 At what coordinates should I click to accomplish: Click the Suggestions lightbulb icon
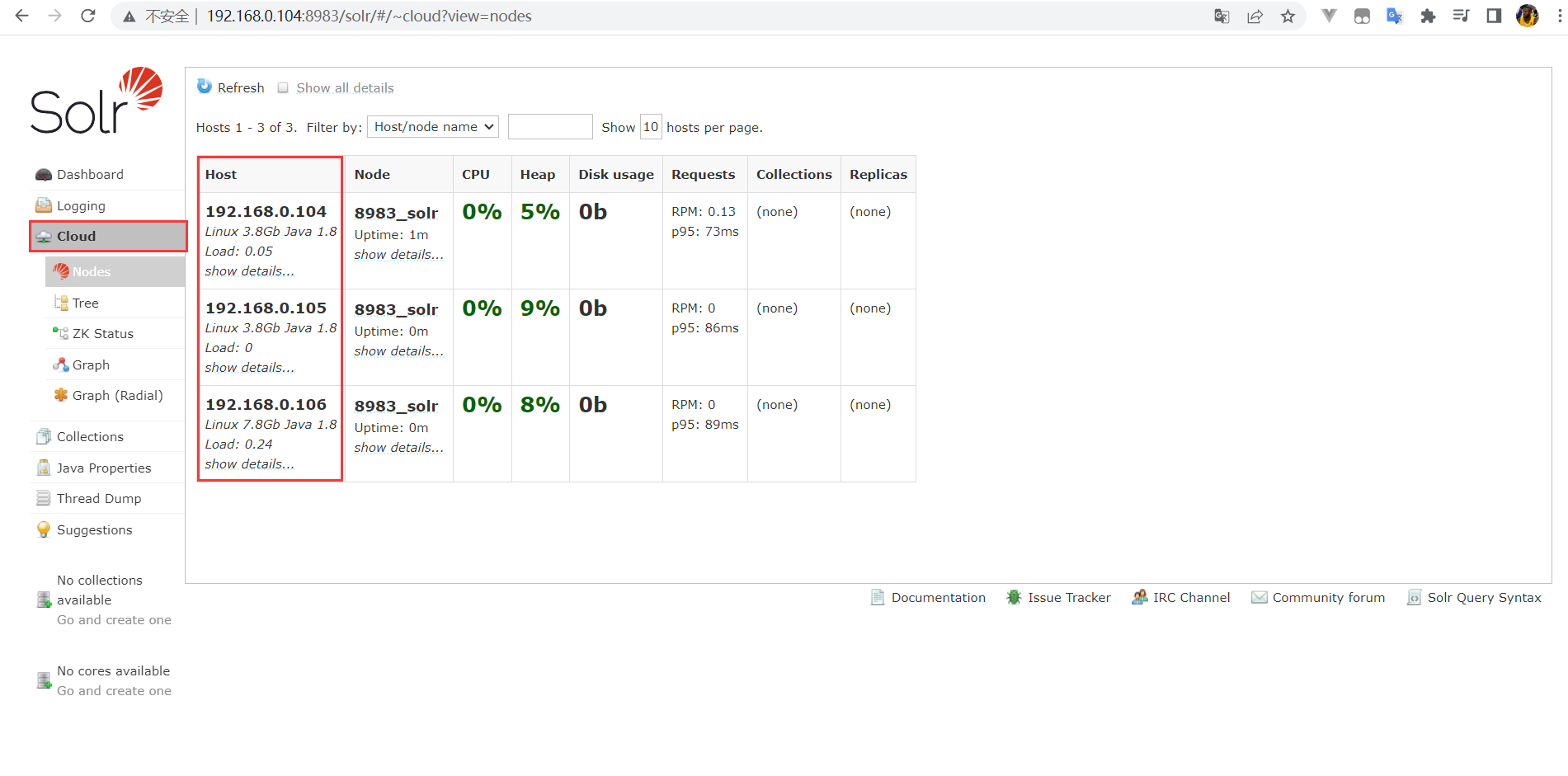click(x=44, y=529)
